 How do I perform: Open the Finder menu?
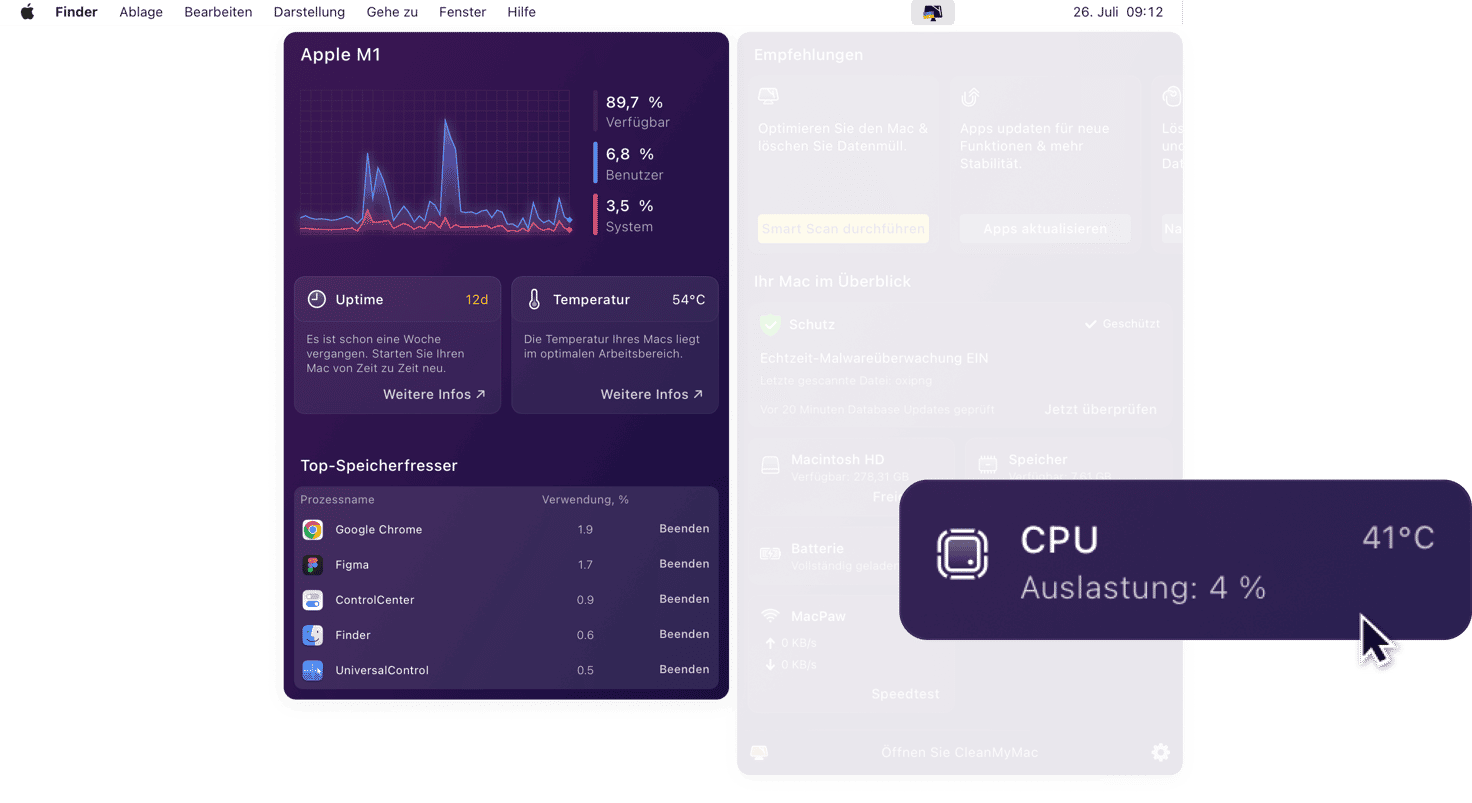(76, 12)
